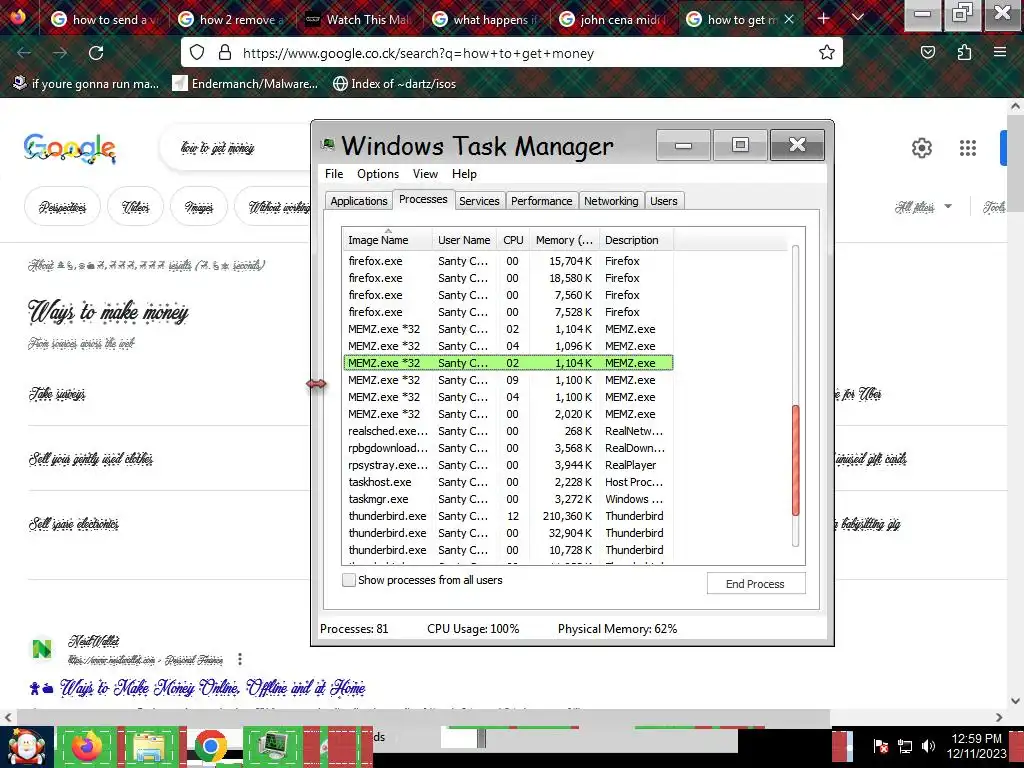This screenshot has height=768, width=1024.
Task: Select the highlighted MEMZ.exe *32 row
Action: tap(508, 362)
